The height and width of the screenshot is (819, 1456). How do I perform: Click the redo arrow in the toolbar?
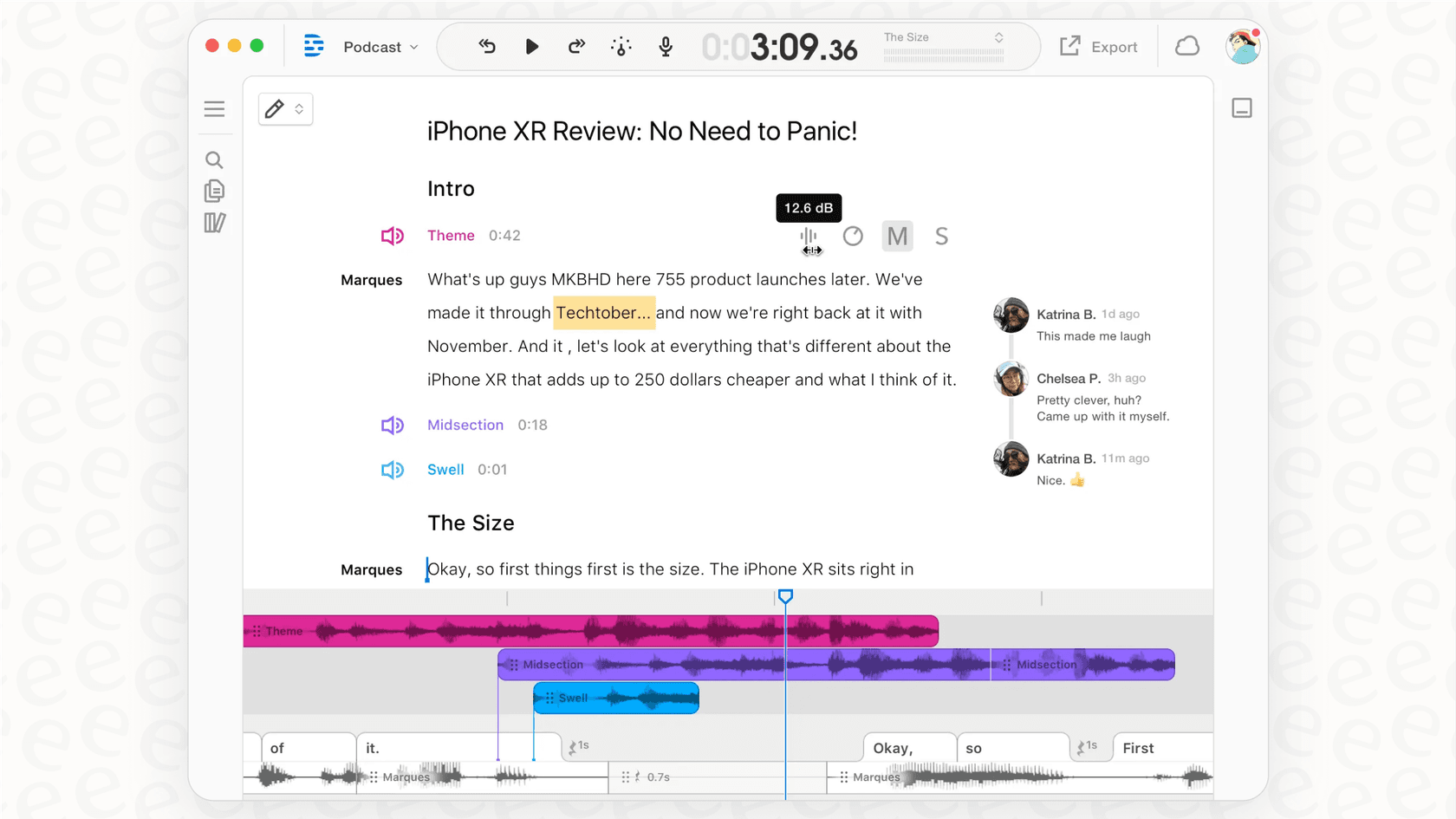point(575,46)
